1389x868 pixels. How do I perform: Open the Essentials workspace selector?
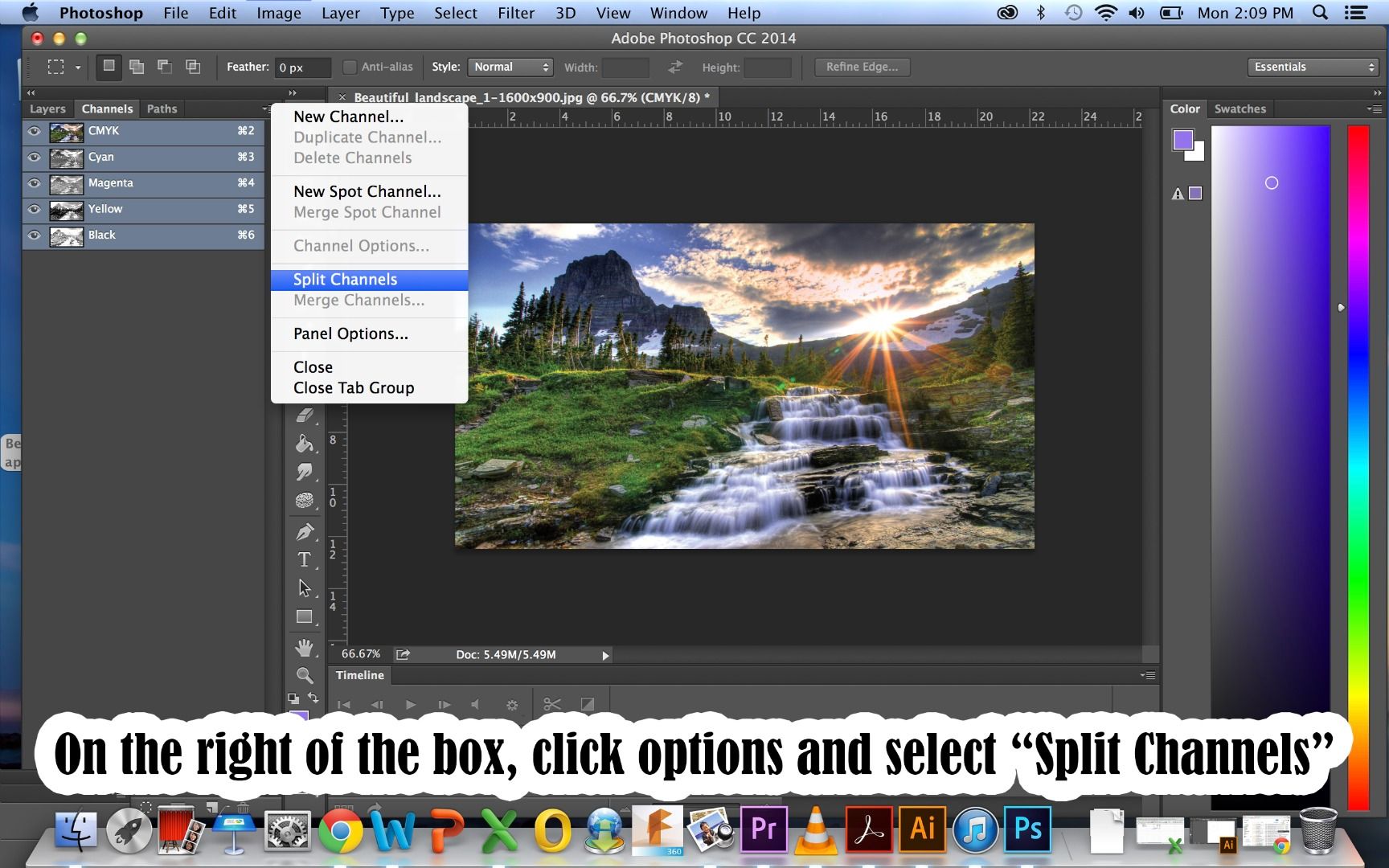click(1312, 67)
